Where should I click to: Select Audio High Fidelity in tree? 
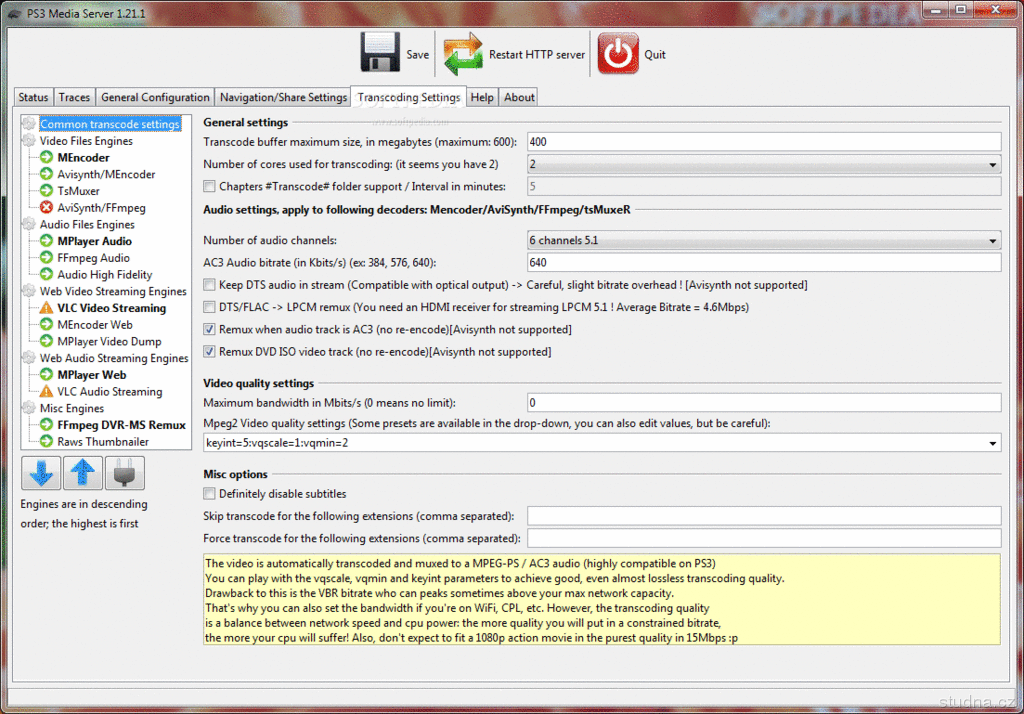click(x=104, y=274)
